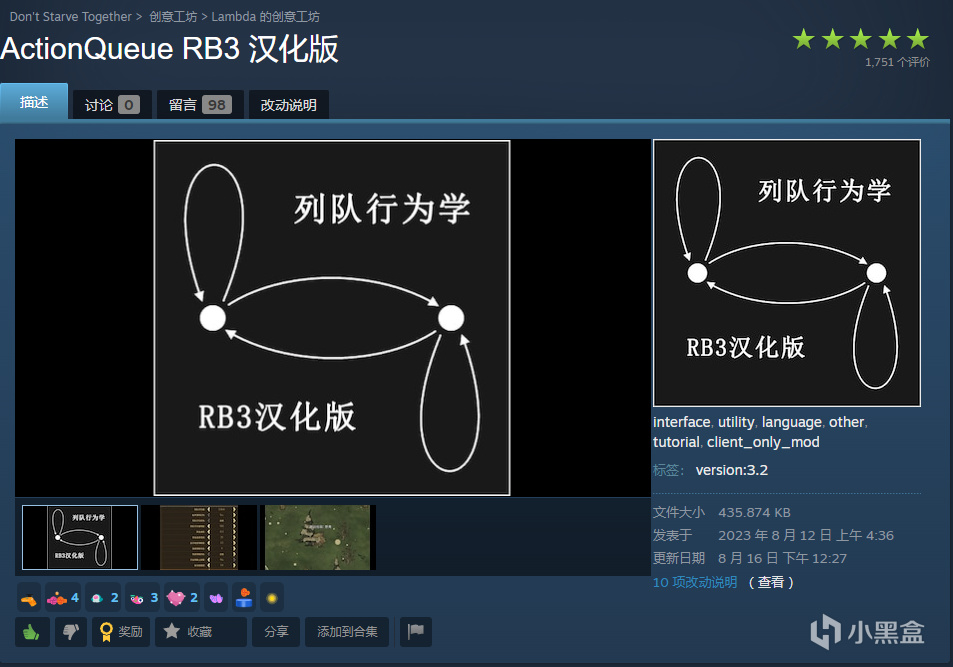Select the second settings-list screenshot thumbnail
The width and height of the screenshot is (953, 667).
[199, 537]
